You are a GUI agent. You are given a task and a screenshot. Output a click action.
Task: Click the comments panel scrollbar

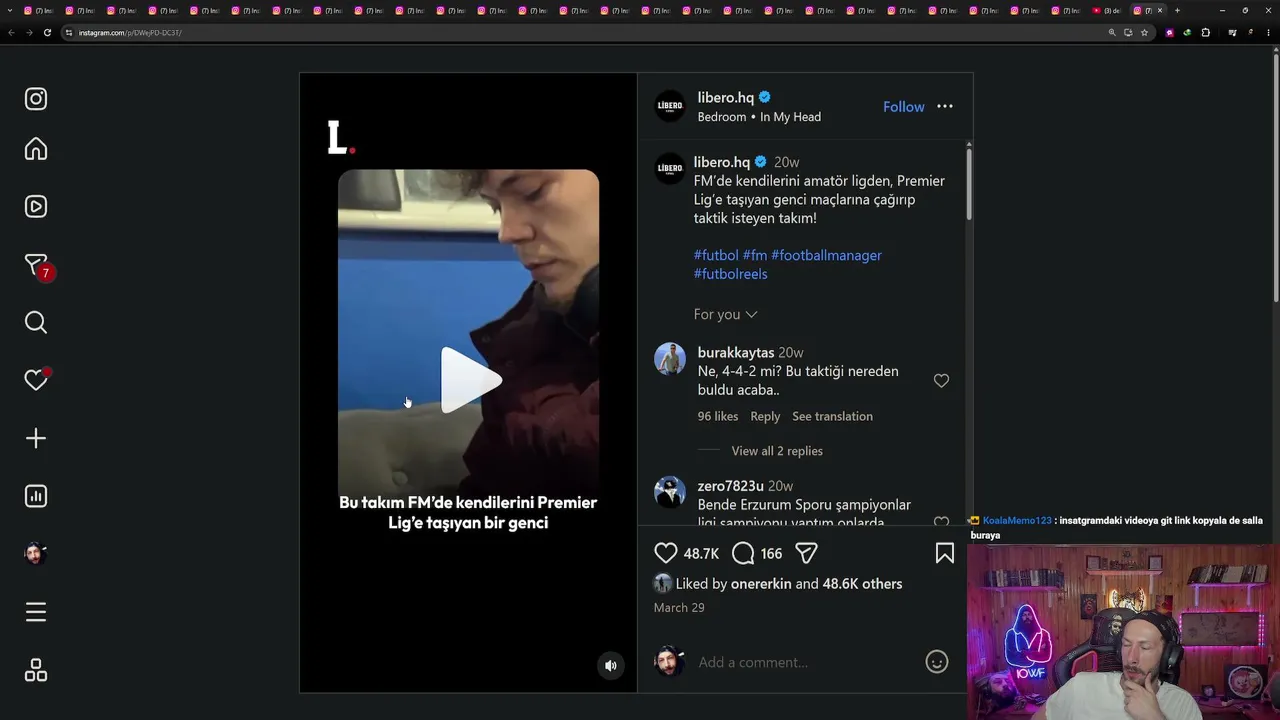(x=968, y=182)
